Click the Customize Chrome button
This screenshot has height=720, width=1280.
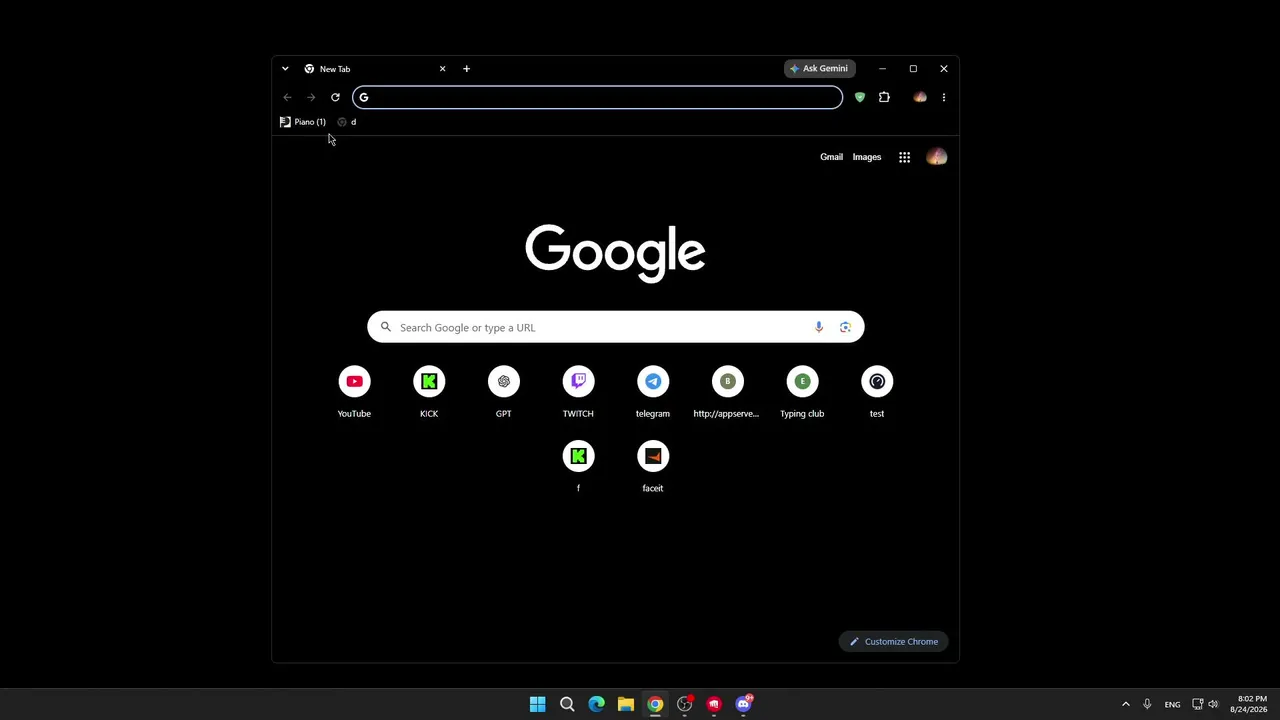pos(894,642)
